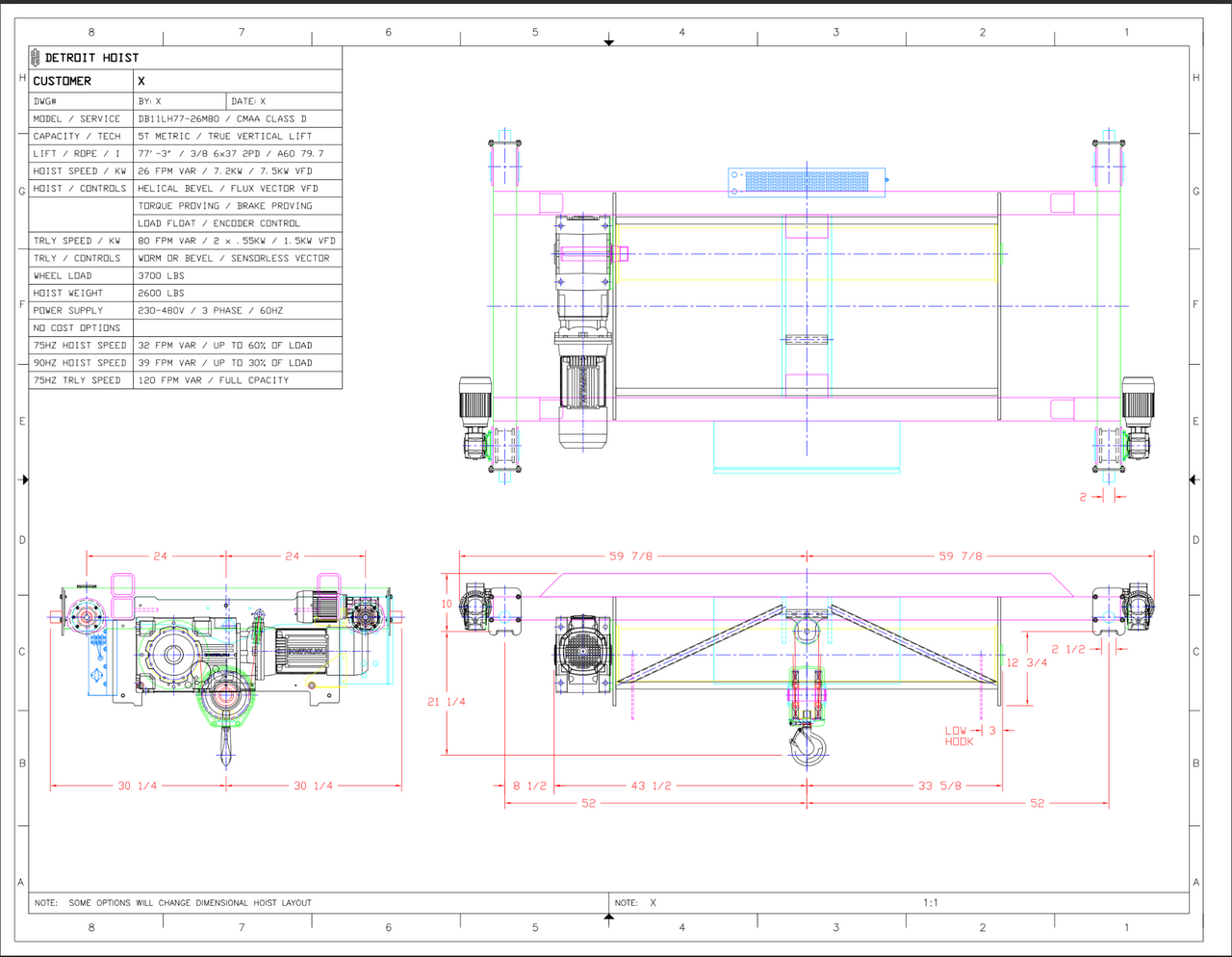This screenshot has width=1232, height=957.
Task: Select the CUSTOMER label cell
Action: (81, 81)
